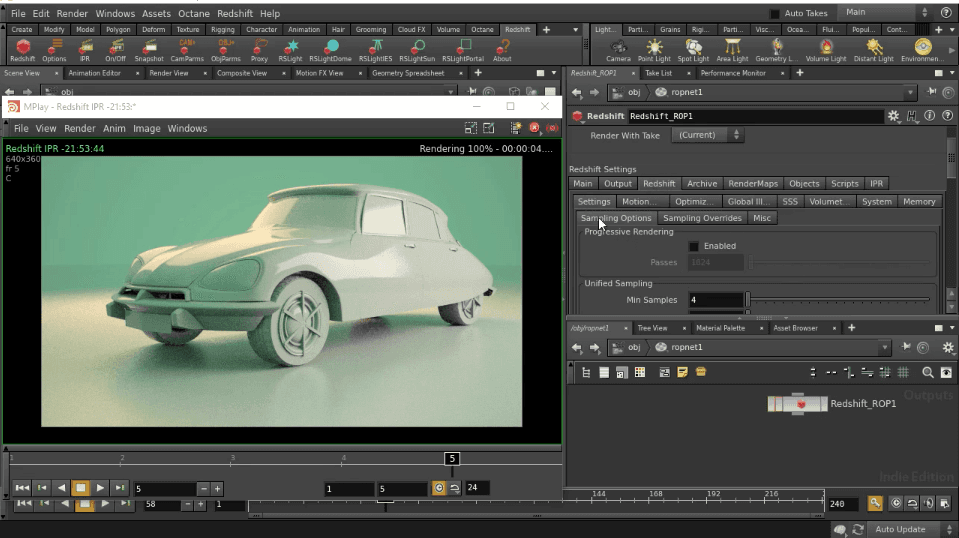Open the parameter gear menu for Redshift_ROP1
This screenshot has width=959, height=538.
(x=893, y=116)
